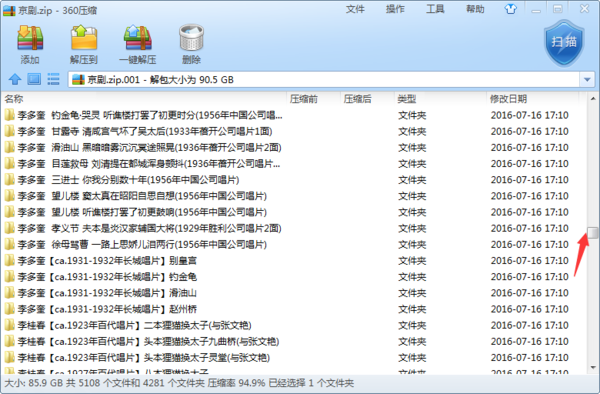
Task: Select folder 头本狸猫换太子灵堂(与张文艳)
Action: coord(143,358)
